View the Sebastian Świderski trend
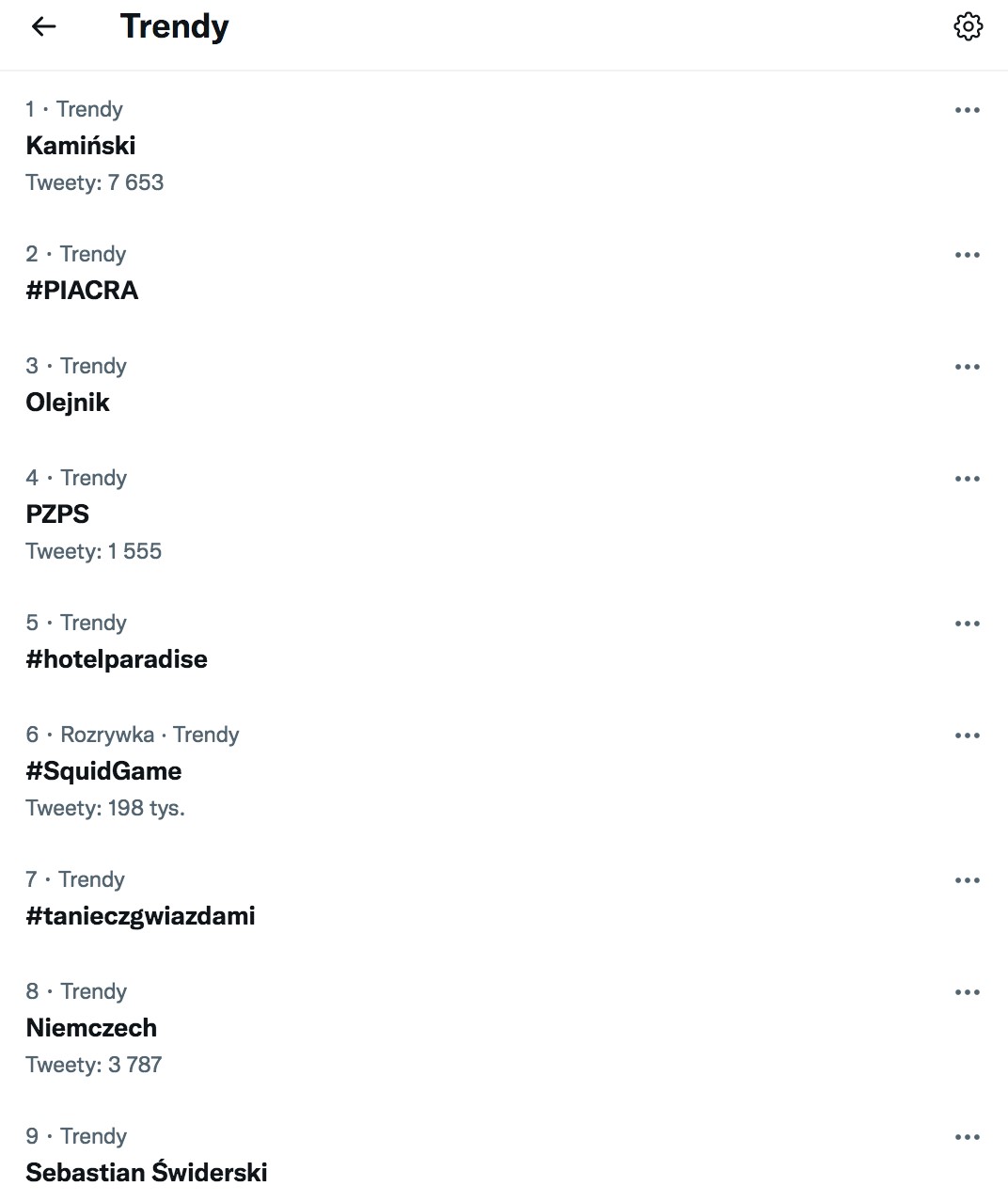The width and height of the screenshot is (1008, 1202). point(147,1173)
